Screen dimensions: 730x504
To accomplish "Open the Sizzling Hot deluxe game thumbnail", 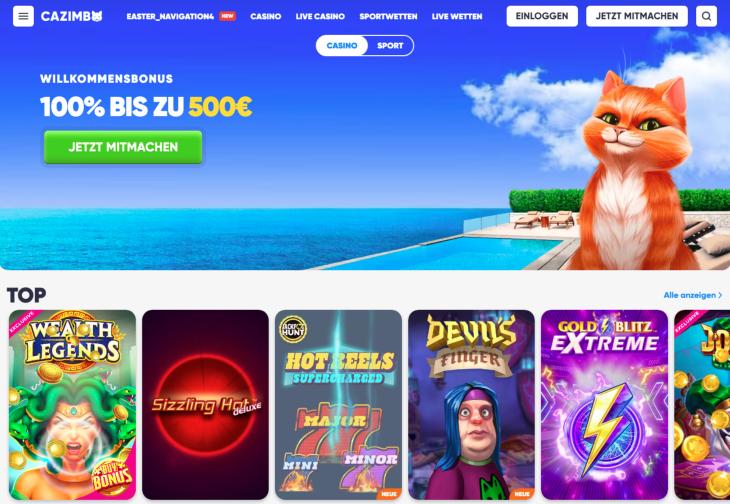I will (x=205, y=404).
